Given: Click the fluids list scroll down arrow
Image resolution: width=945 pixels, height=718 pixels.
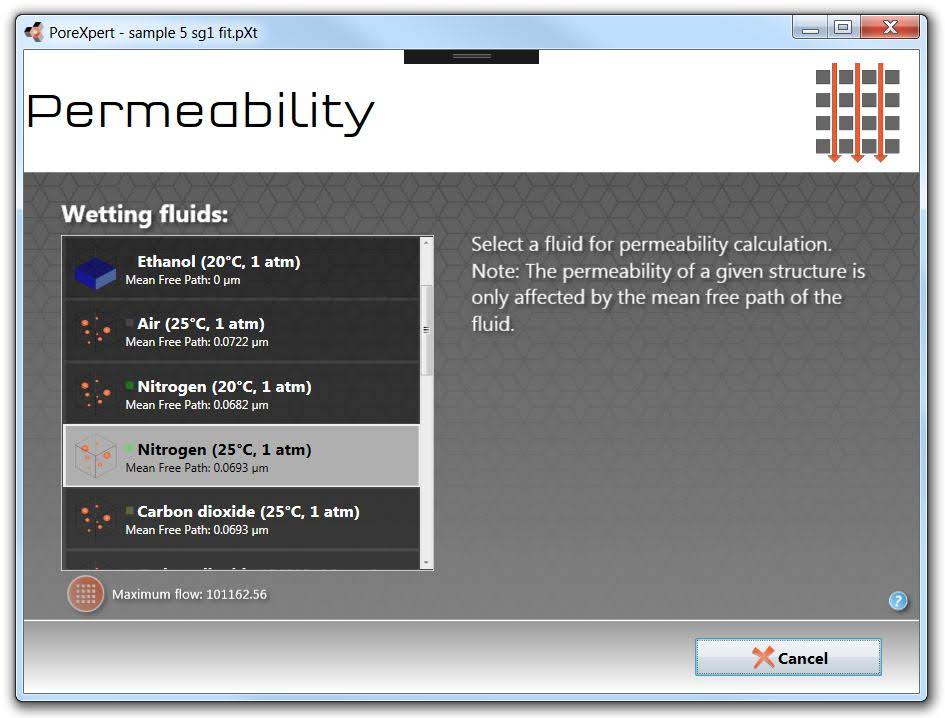Looking at the screenshot, I should (426, 563).
